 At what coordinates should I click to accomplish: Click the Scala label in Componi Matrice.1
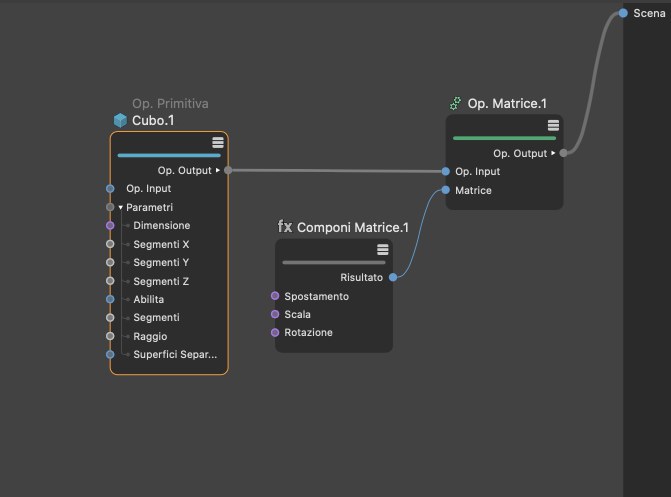click(x=297, y=314)
